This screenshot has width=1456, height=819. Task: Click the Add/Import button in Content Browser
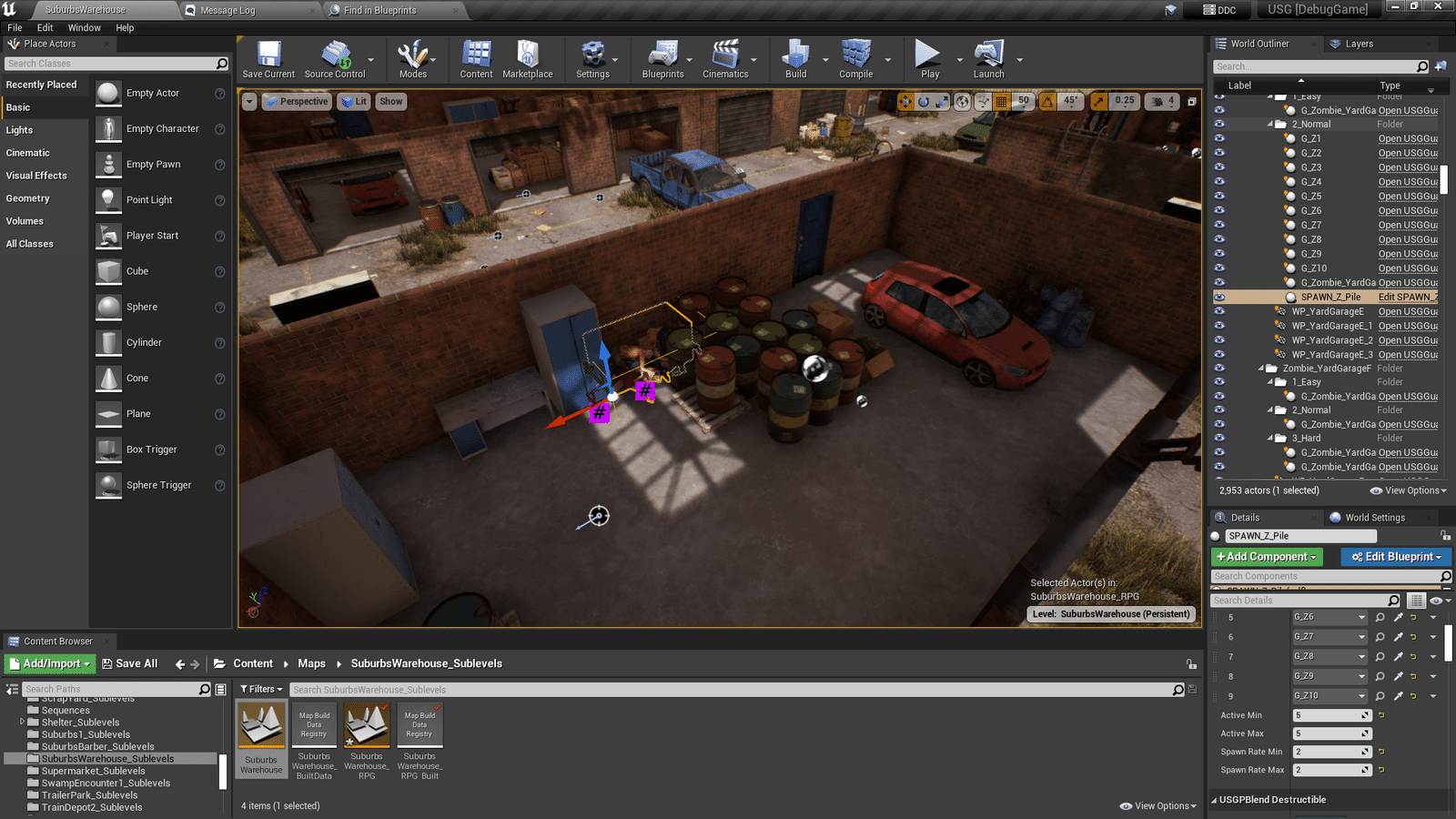pyautogui.click(x=50, y=664)
